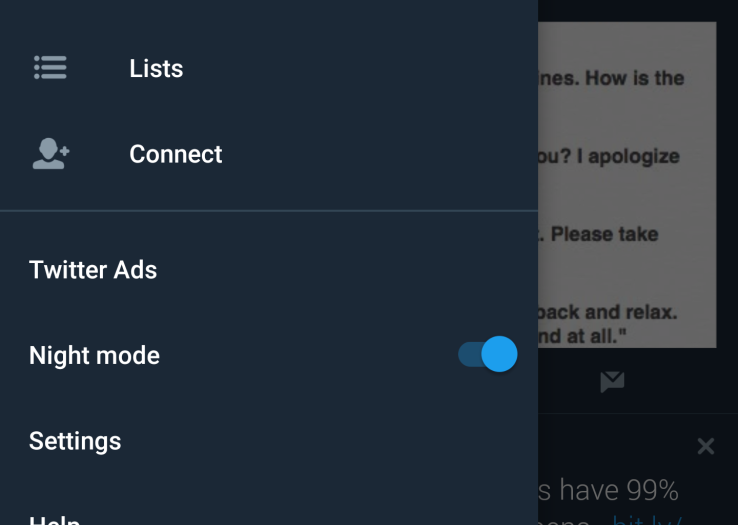Tap the Connect add-person icon
The width and height of the screenshot is (738, 525).
click(51, 153)
